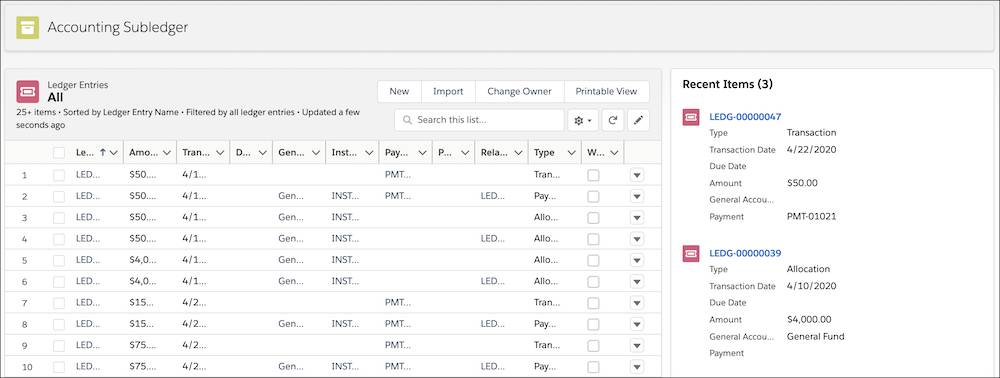
Task: Click the search magnifier icon in list search
Action: click(408, 120)
